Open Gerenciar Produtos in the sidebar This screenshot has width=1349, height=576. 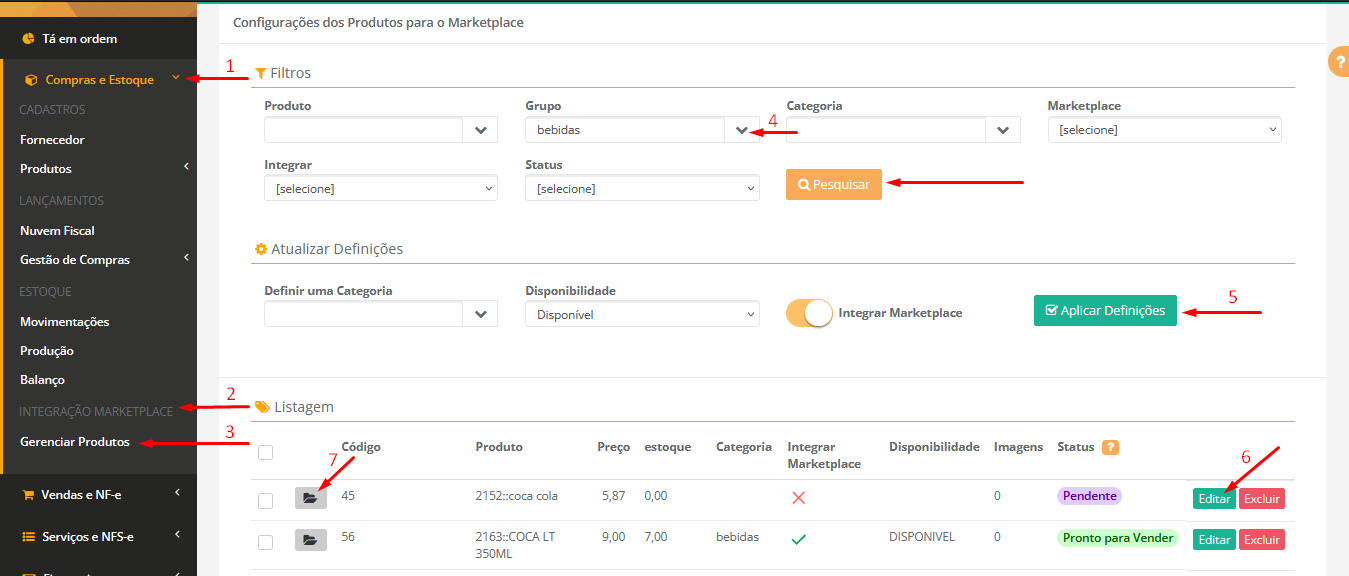tap(75, 441)
